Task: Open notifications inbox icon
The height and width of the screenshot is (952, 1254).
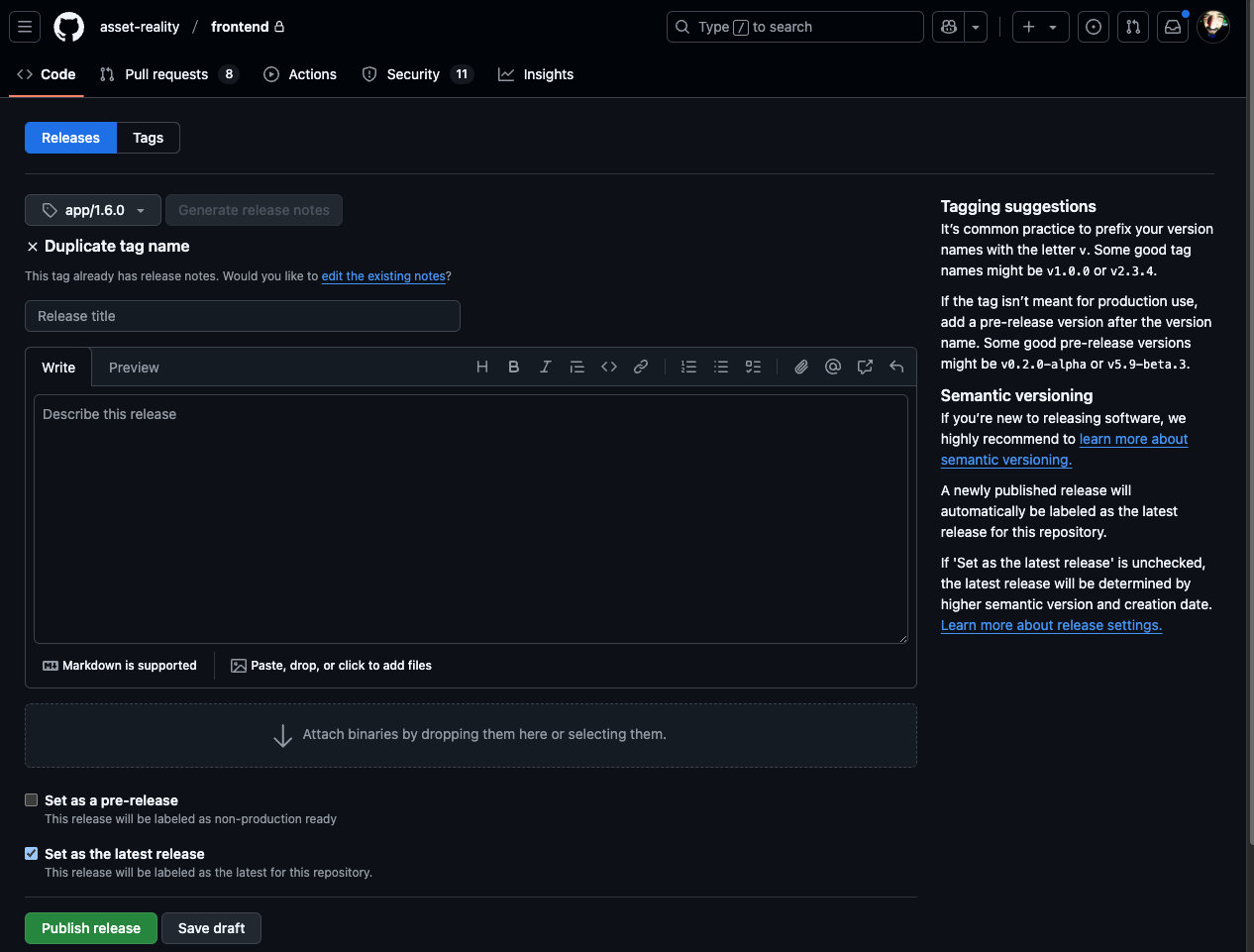Action: pyautogui.click(x=1173, y=27)
